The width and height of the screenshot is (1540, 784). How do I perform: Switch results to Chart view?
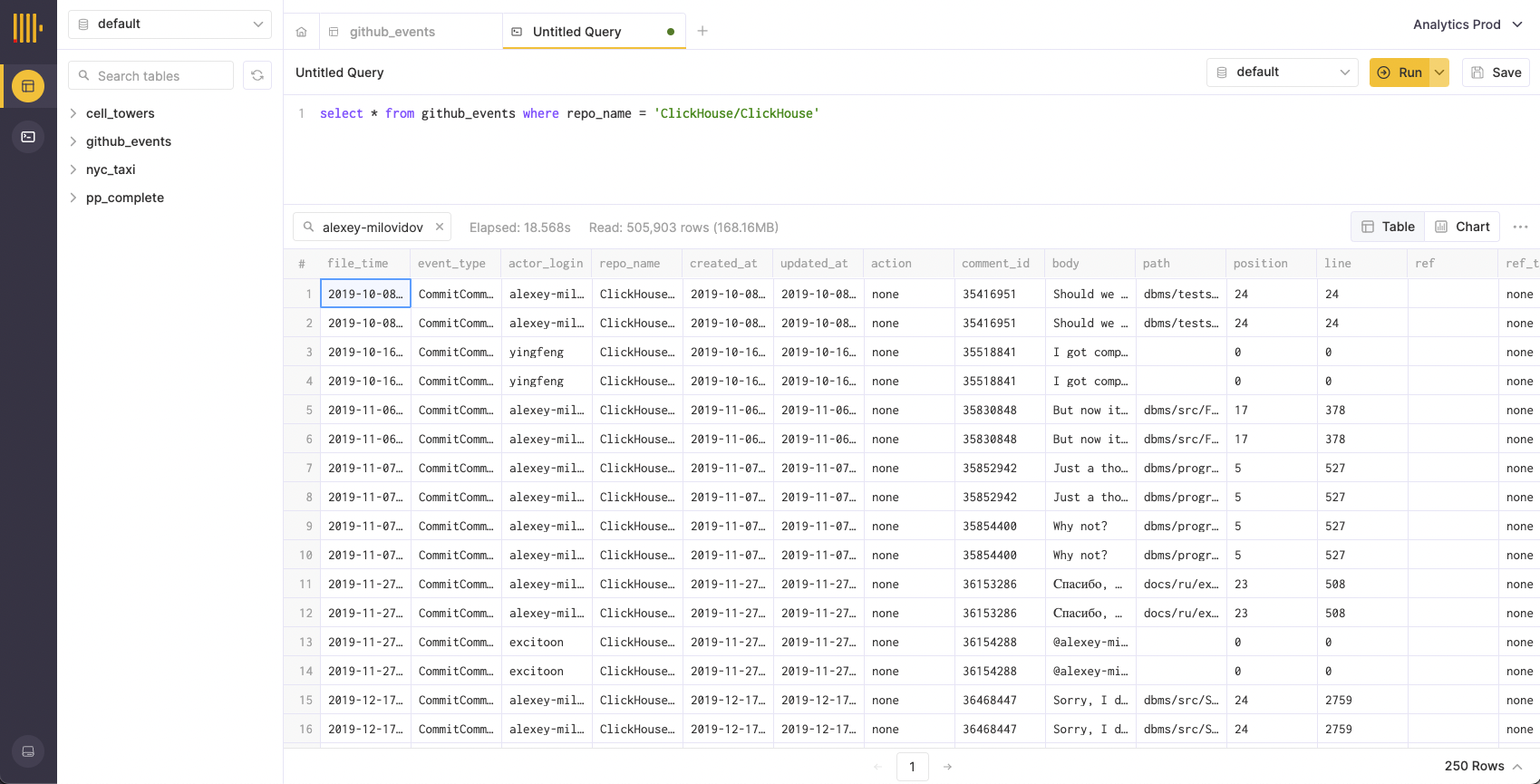(x=1462, y=227)
